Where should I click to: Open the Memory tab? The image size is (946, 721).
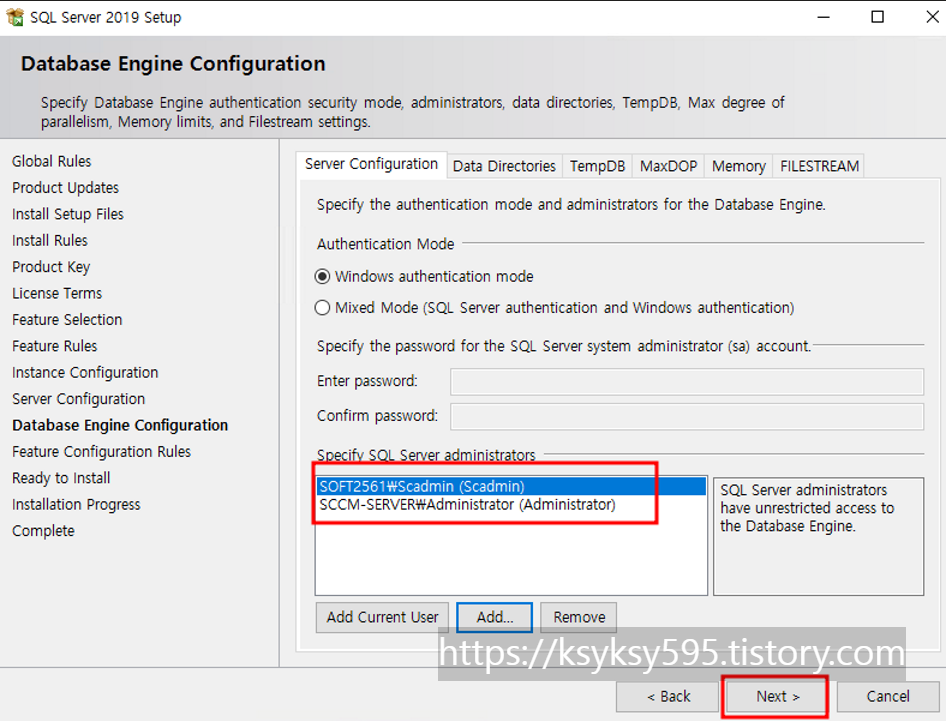738,166
